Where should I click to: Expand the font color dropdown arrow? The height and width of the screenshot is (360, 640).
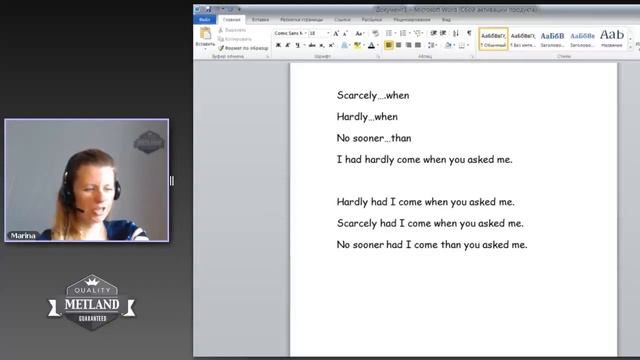(378, 45)
